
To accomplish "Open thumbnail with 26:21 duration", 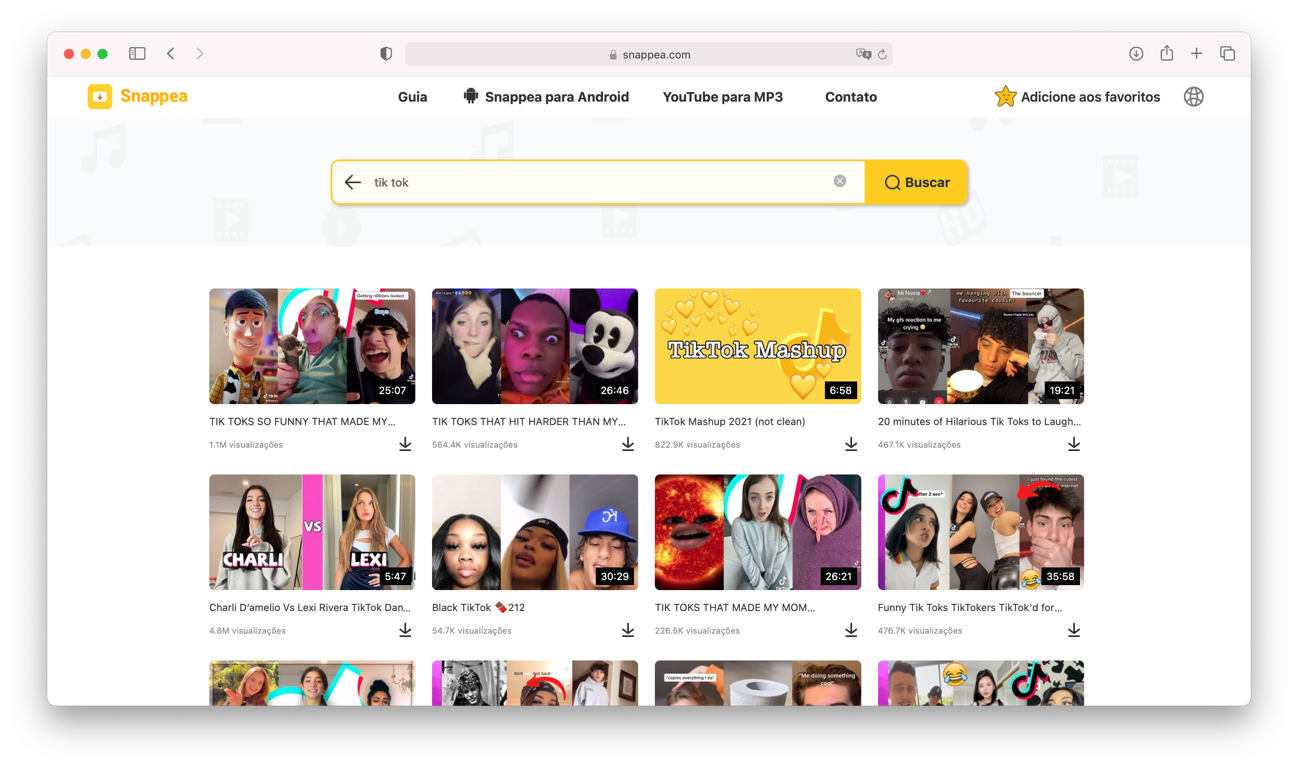I will tap(758, 532).
